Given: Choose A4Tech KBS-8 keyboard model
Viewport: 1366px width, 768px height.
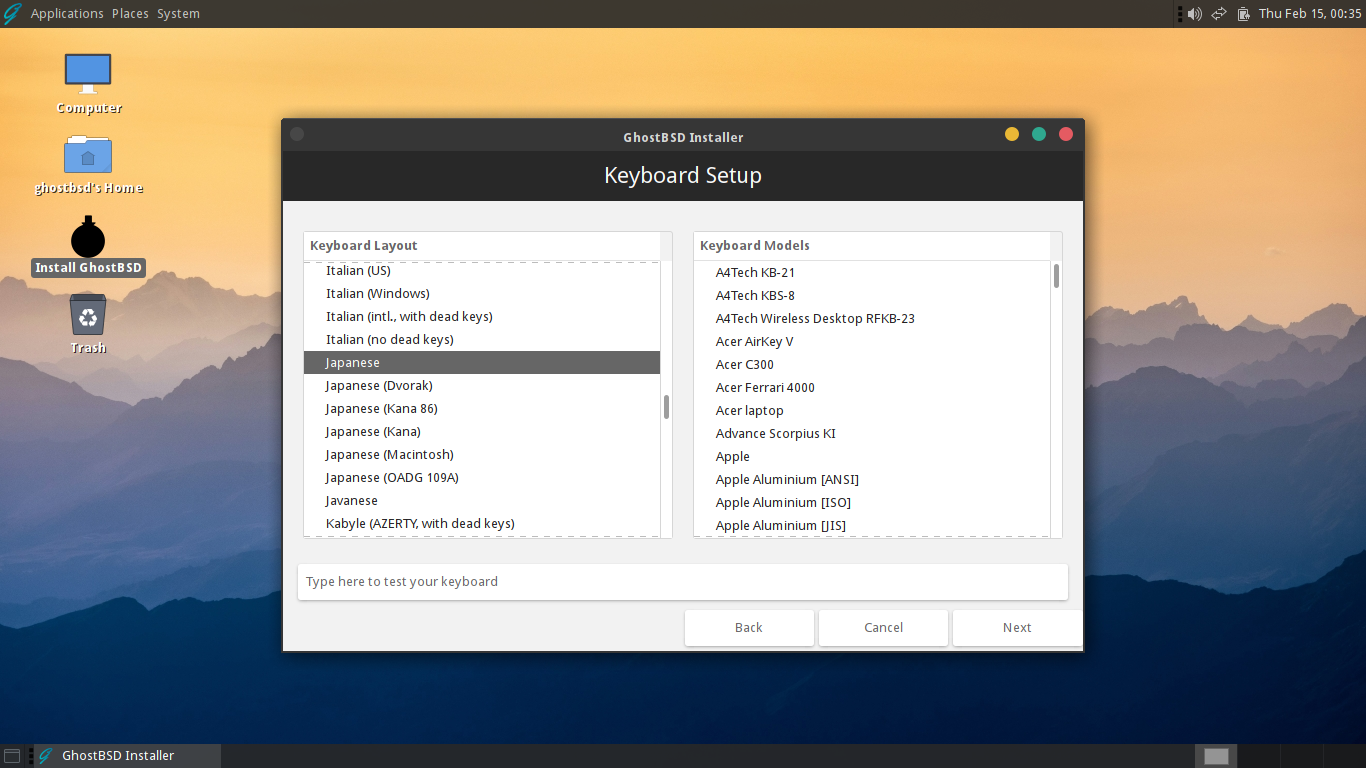Looking at the screenshot, I should 872,296.
